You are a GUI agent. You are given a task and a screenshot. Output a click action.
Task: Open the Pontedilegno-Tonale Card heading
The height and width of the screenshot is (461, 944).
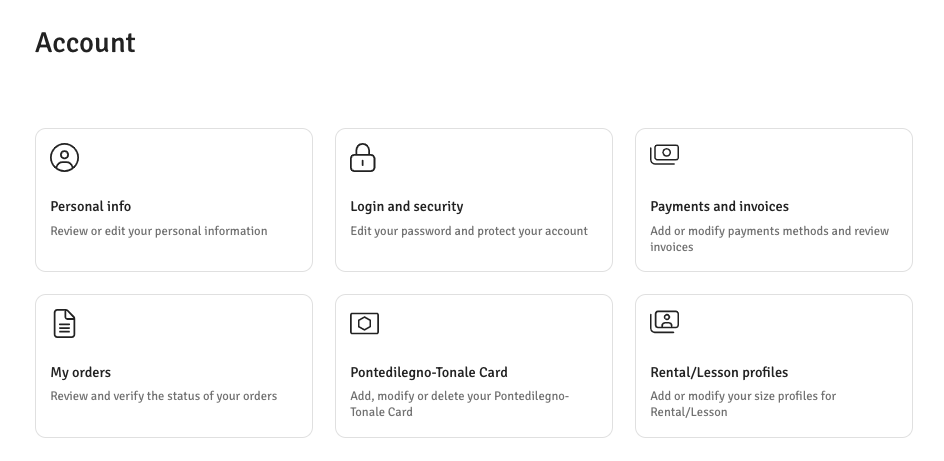tap(429, 372)
